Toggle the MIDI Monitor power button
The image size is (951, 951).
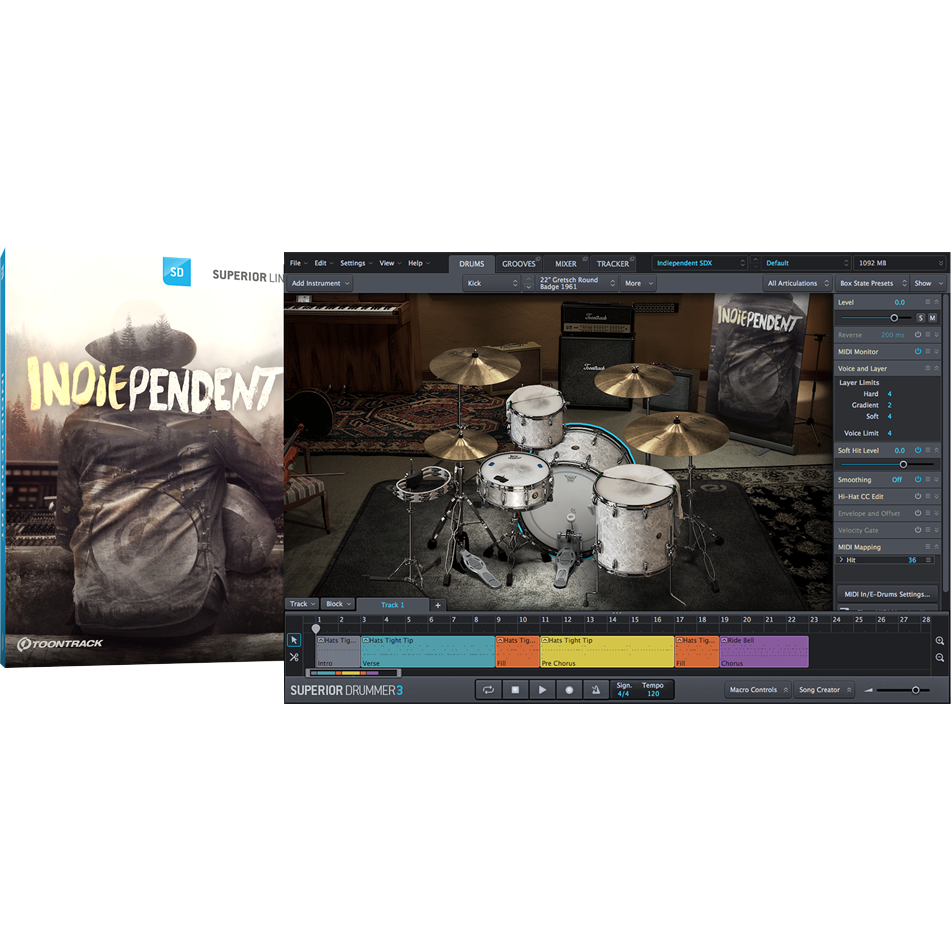(x=918, y=351)
